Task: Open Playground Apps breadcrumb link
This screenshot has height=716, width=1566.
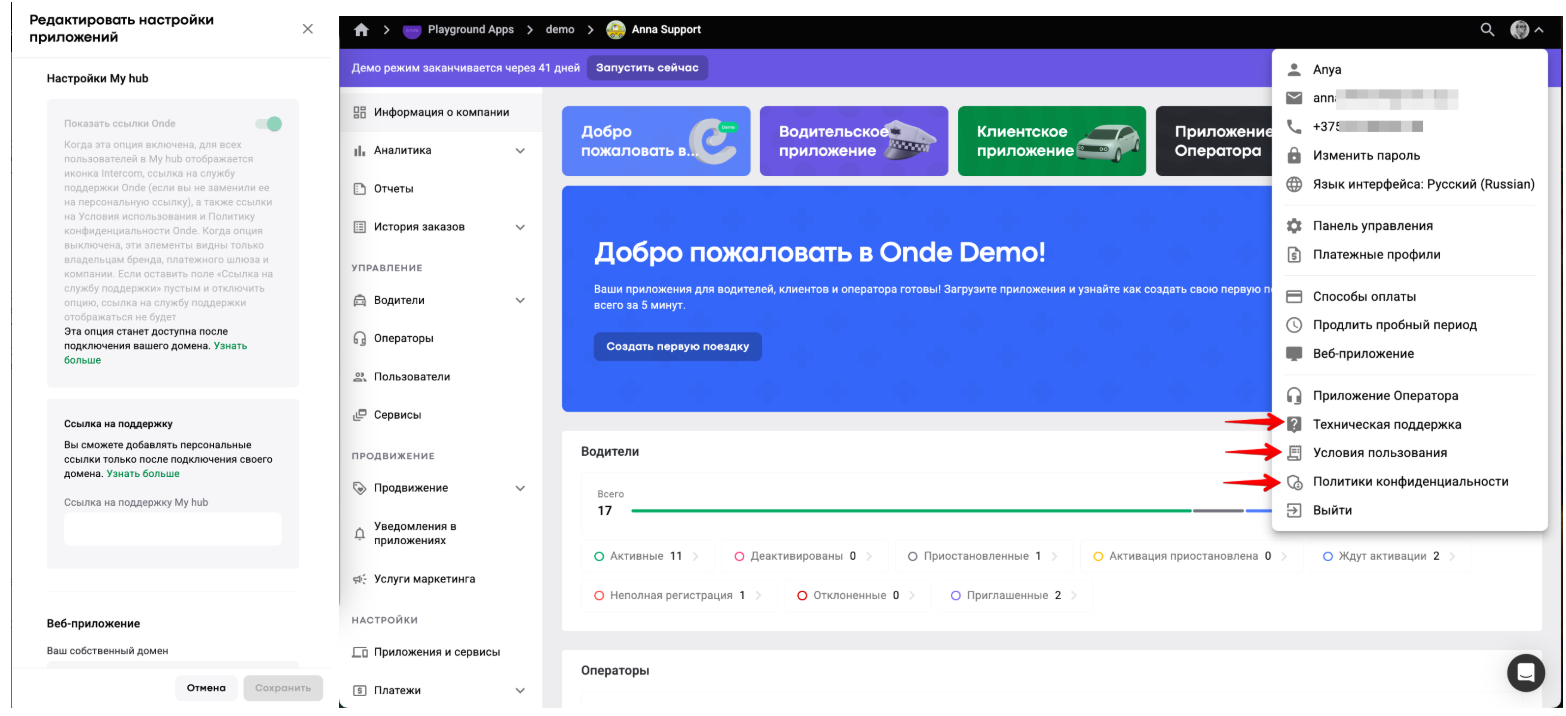Action: point(470,30)
